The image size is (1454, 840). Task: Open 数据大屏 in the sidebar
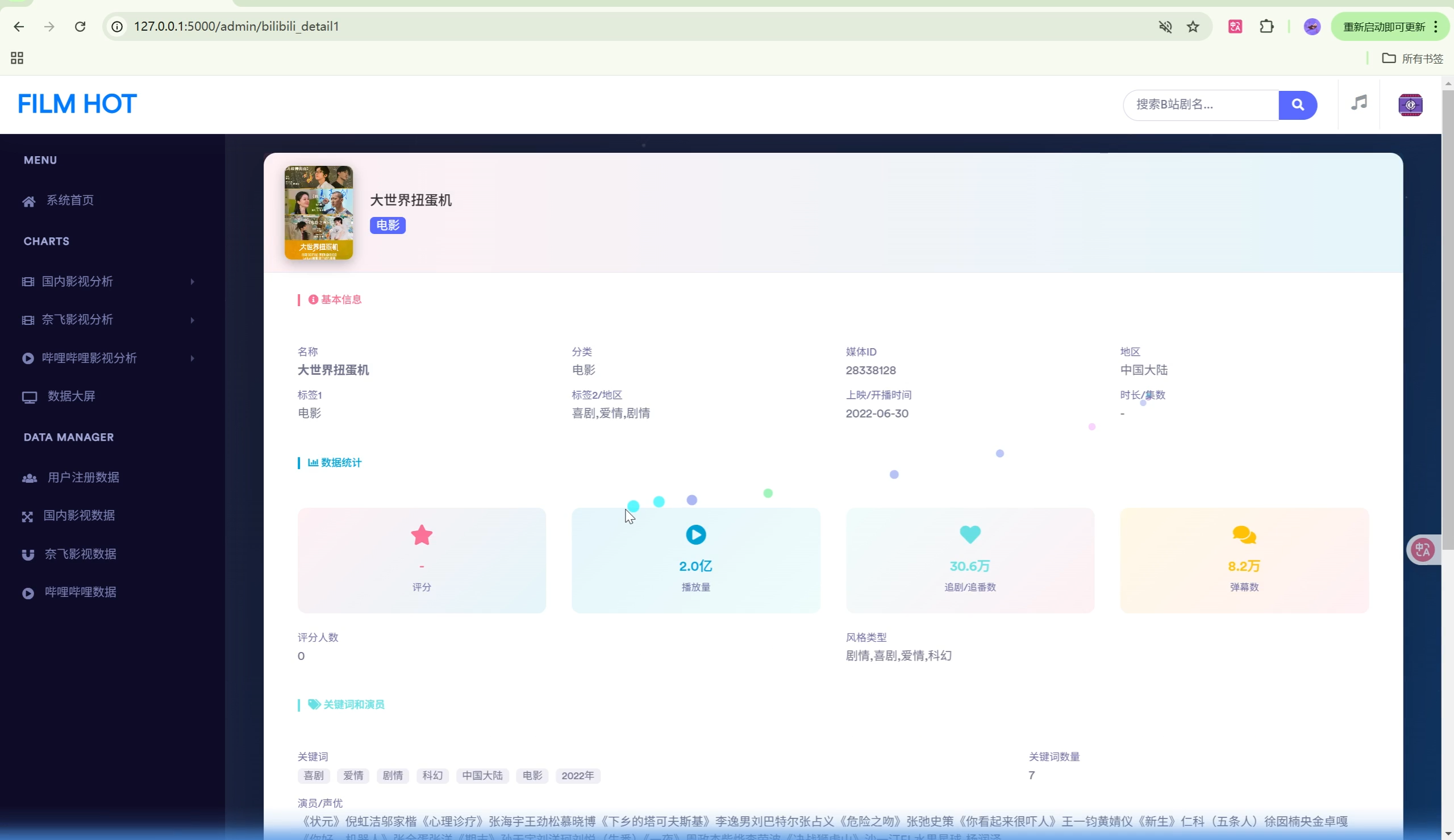[x=70, y=396]
